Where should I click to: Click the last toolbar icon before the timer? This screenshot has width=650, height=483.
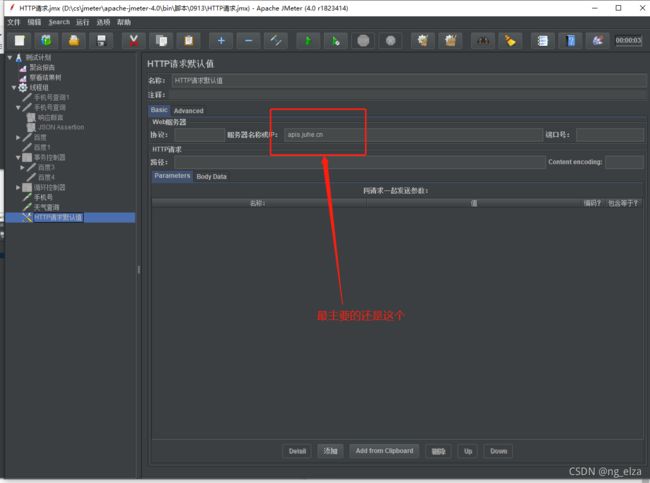[597, 41]
